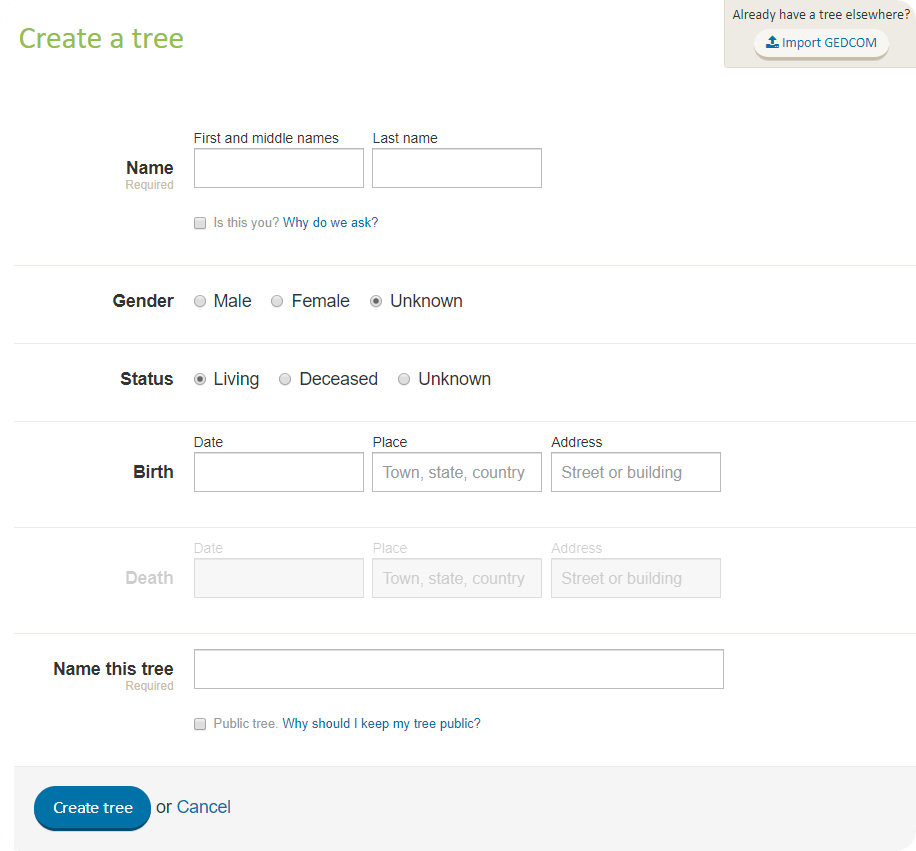The height and width of the screenshot is (851, 916).
Task: Select Male gender radio button
Action: 200,301
